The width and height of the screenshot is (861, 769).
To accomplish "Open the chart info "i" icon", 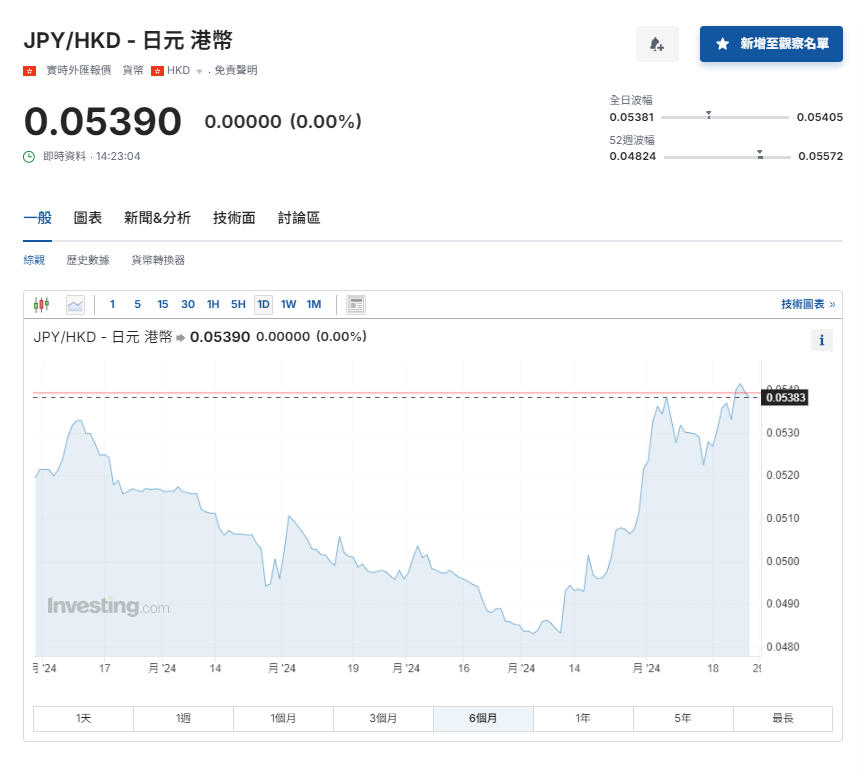I will click(821, 340).
